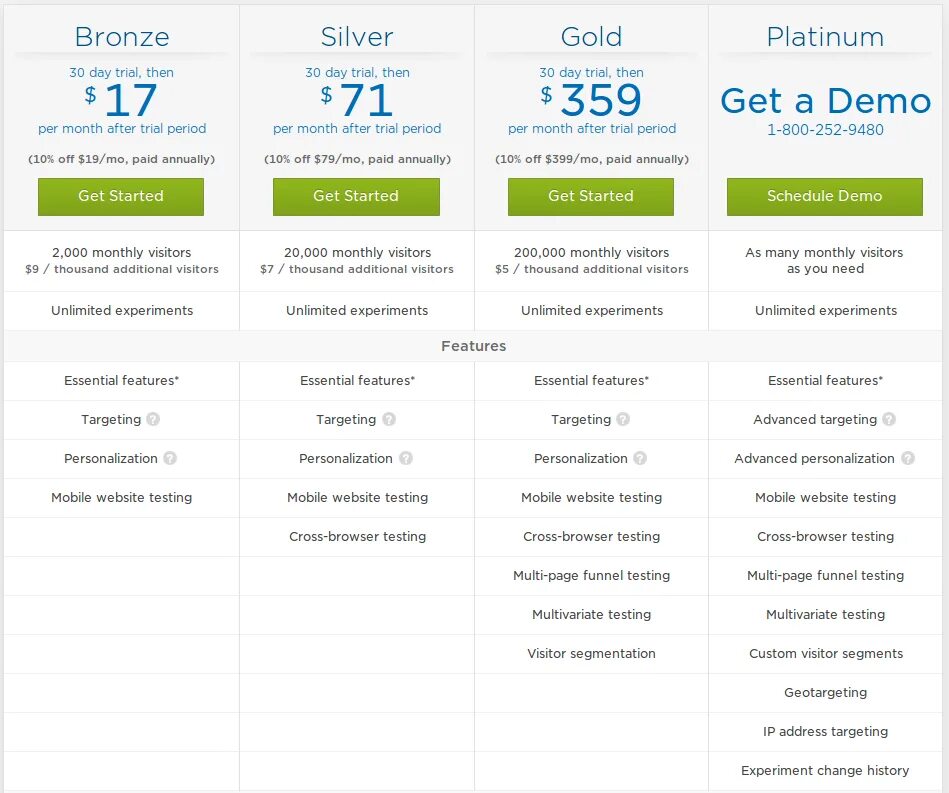
Task: Click help icon beside Advanced targeting
Action: [x=889, y=419]
